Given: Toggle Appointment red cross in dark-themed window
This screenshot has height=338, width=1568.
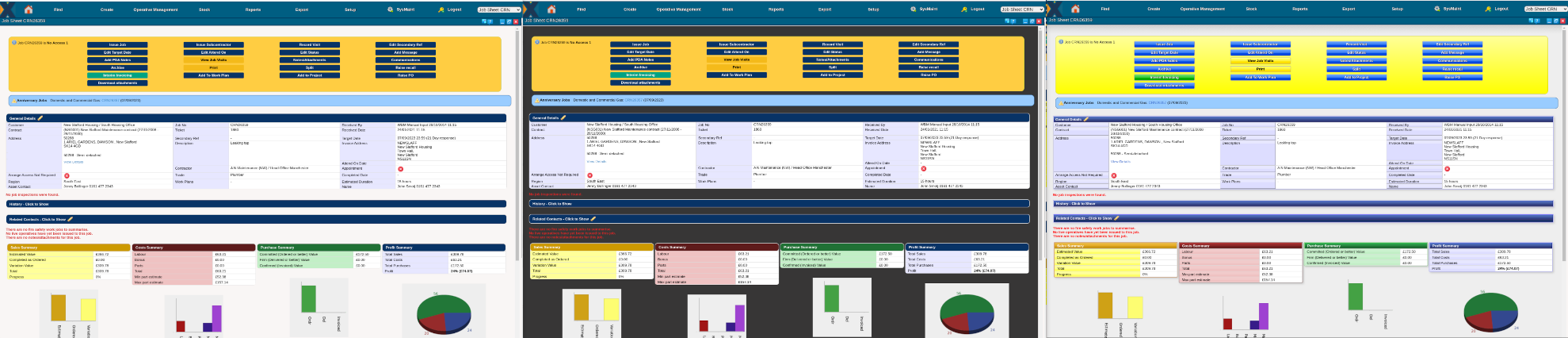Looking at the screenshot, I should [x=924, y=168].
